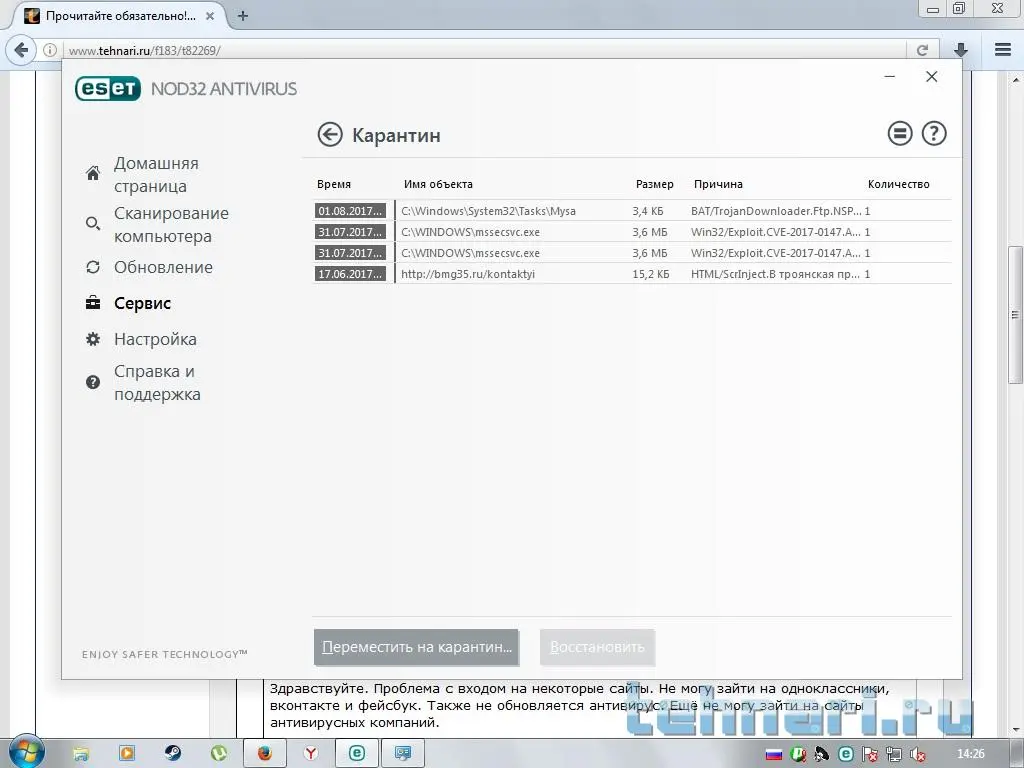Open Action Center flag tray icon
The image size is (1024, 768).
[869, 755]
